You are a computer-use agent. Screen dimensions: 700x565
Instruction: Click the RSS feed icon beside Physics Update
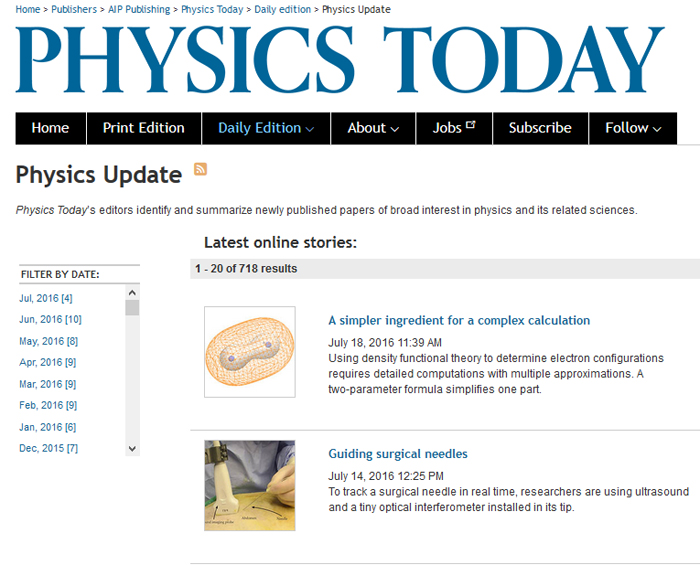[x=200, y=169]
